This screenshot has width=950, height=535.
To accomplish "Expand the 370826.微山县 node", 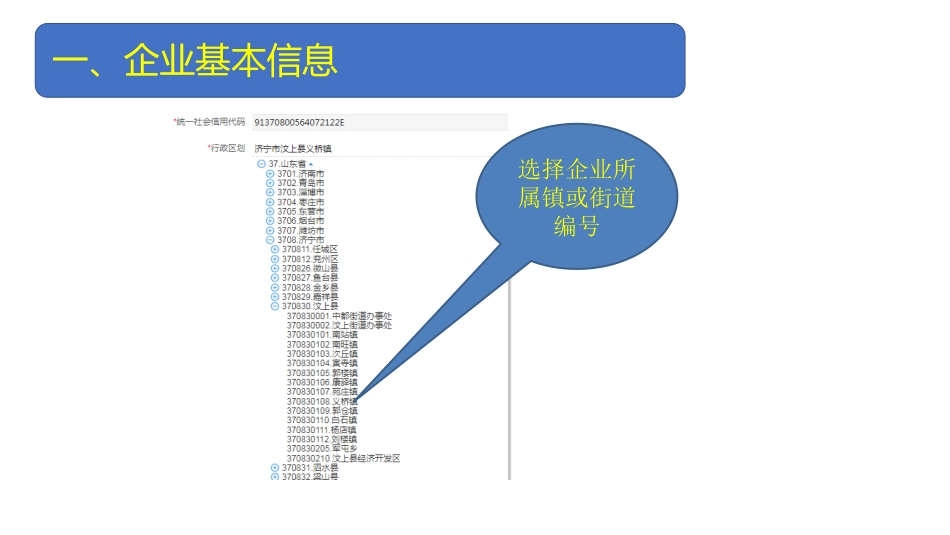I will click(x=275, y=268).
